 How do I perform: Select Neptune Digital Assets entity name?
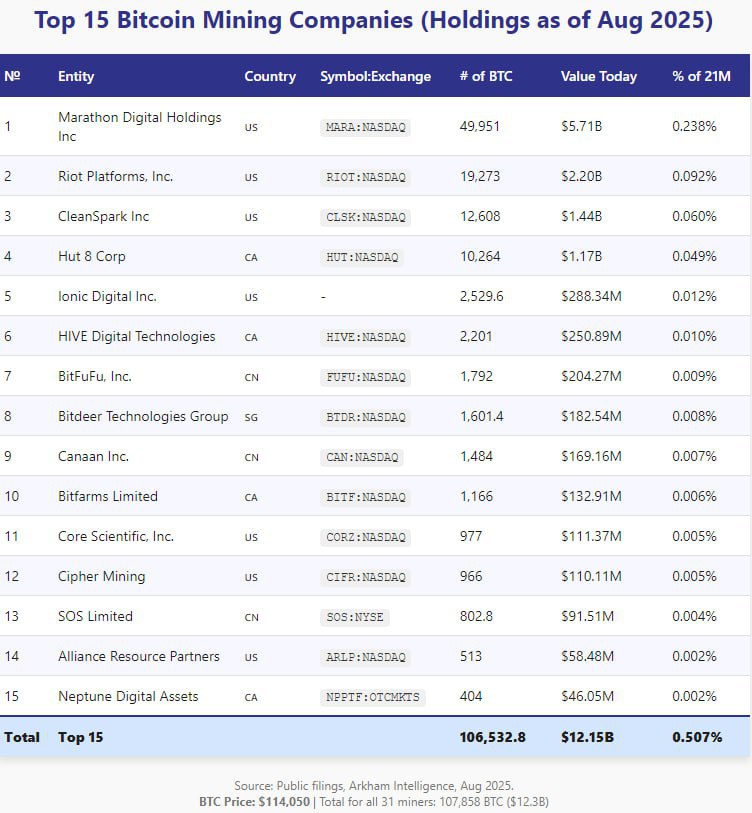pyautogui.click(x=128, y=696)
